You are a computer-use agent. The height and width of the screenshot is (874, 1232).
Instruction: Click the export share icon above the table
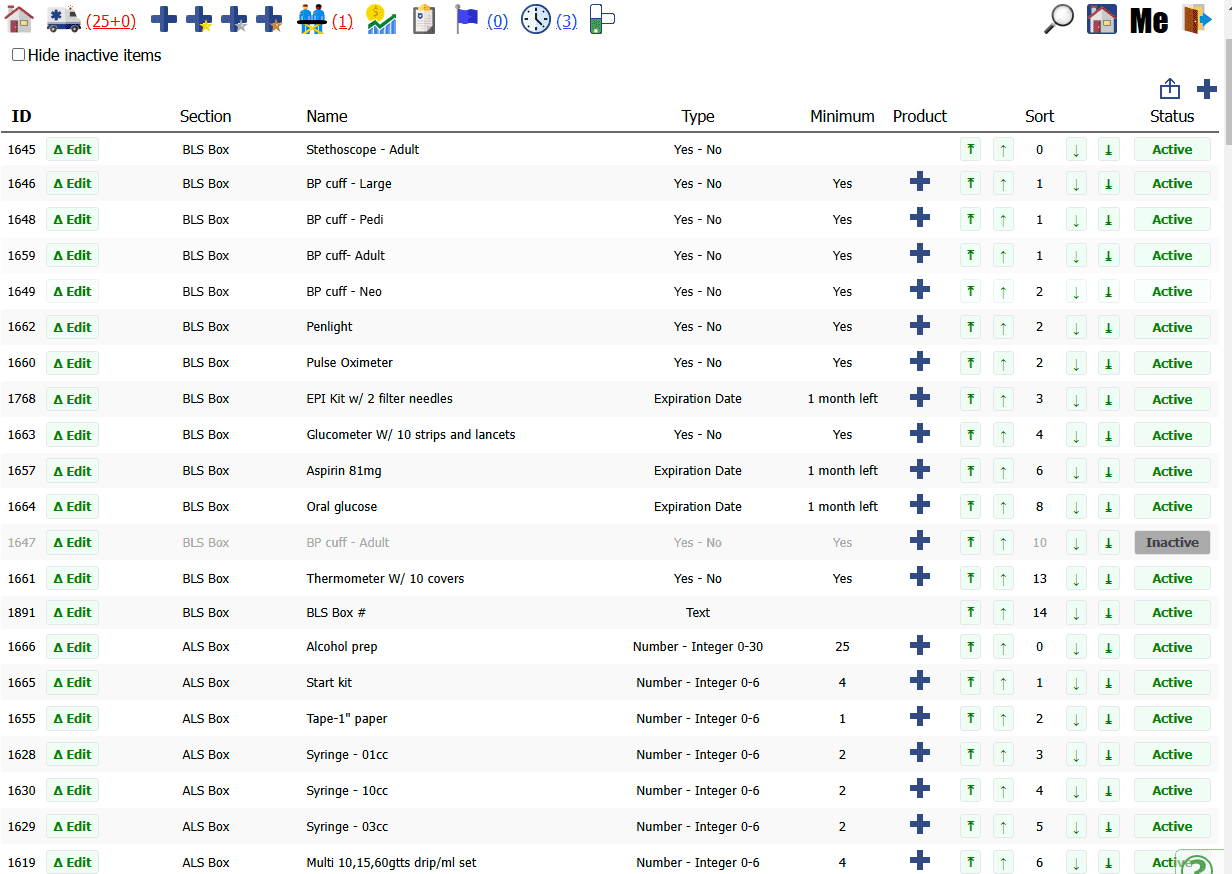pos(1170,89)
